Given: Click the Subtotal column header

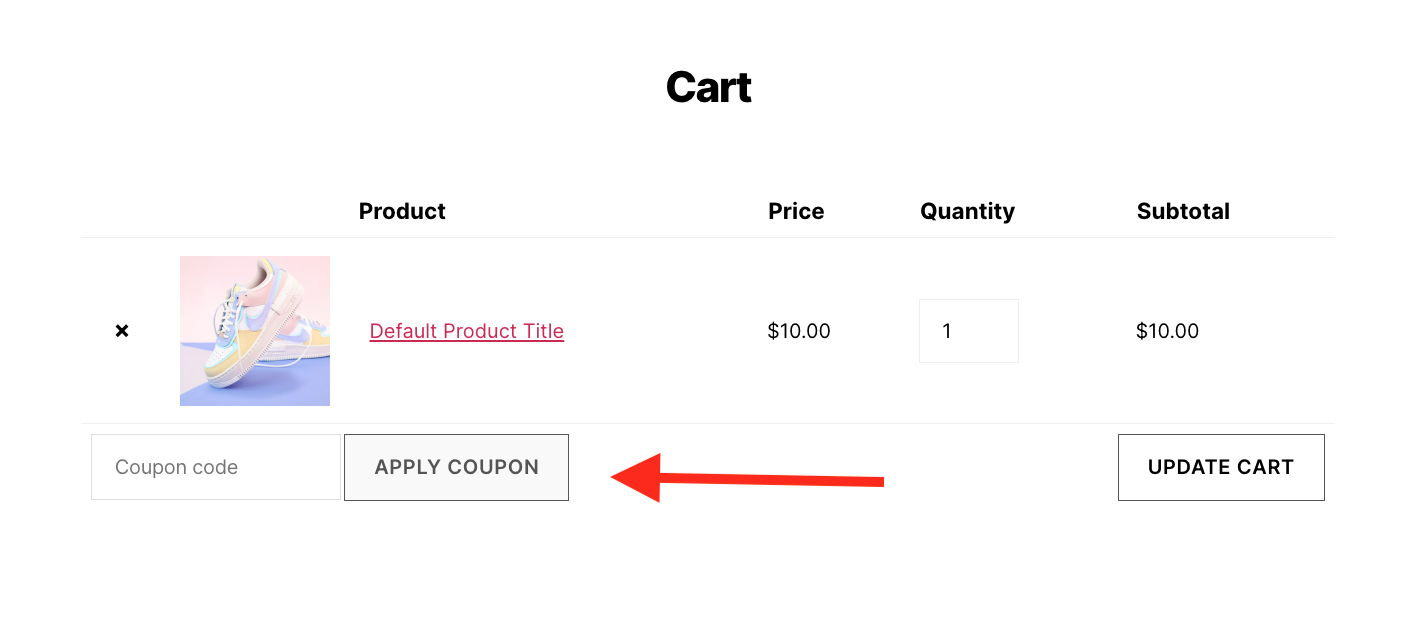Looking at the screenshot, I should 1183,211.
